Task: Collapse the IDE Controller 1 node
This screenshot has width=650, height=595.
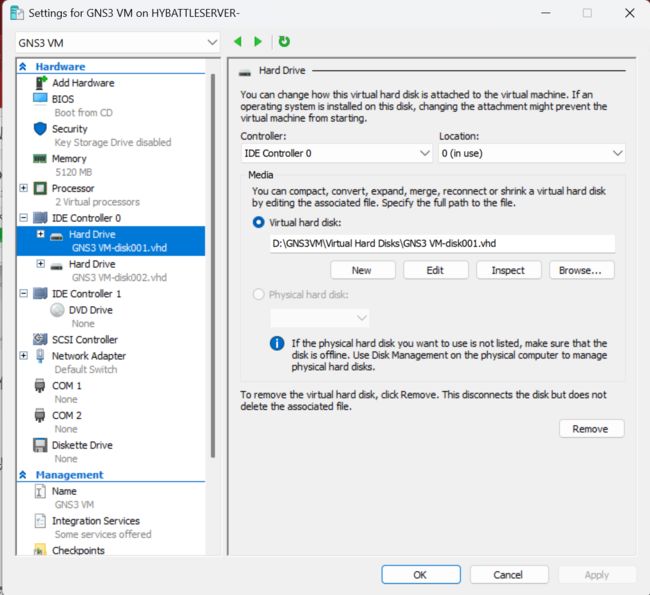Action: tap(24, 294)
